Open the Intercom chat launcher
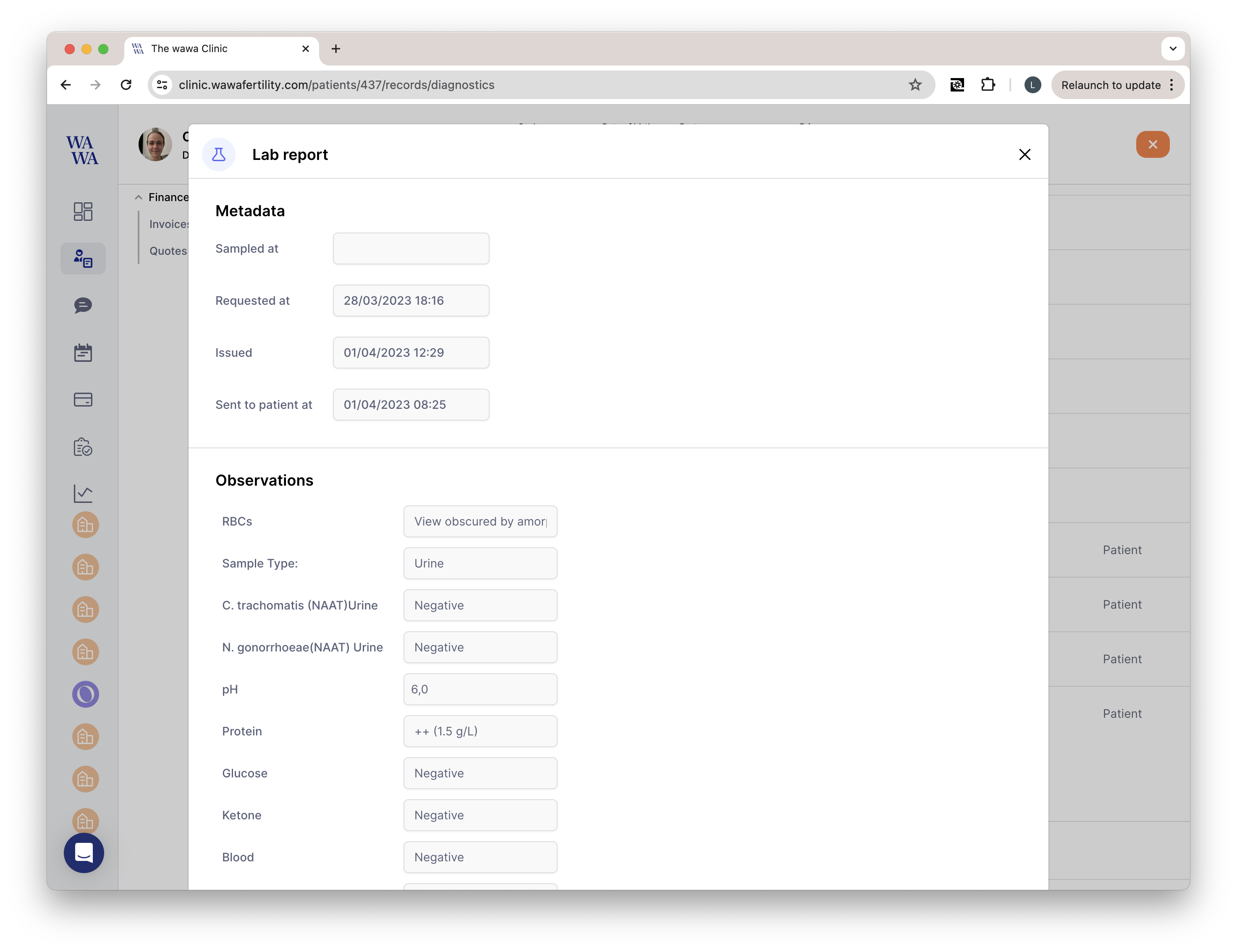The image size is (1237, 952). coord(84,853)
